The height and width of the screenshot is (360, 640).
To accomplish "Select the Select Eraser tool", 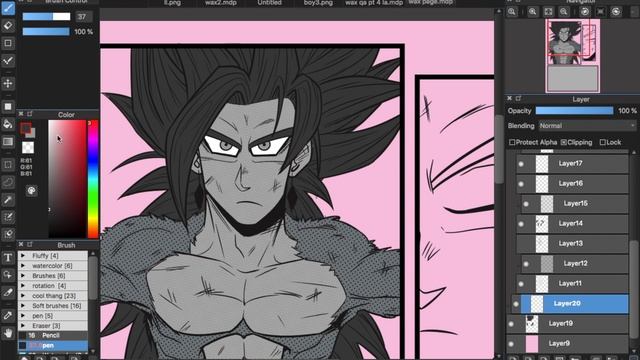I will pyautogui.click(x=8, y=234).
